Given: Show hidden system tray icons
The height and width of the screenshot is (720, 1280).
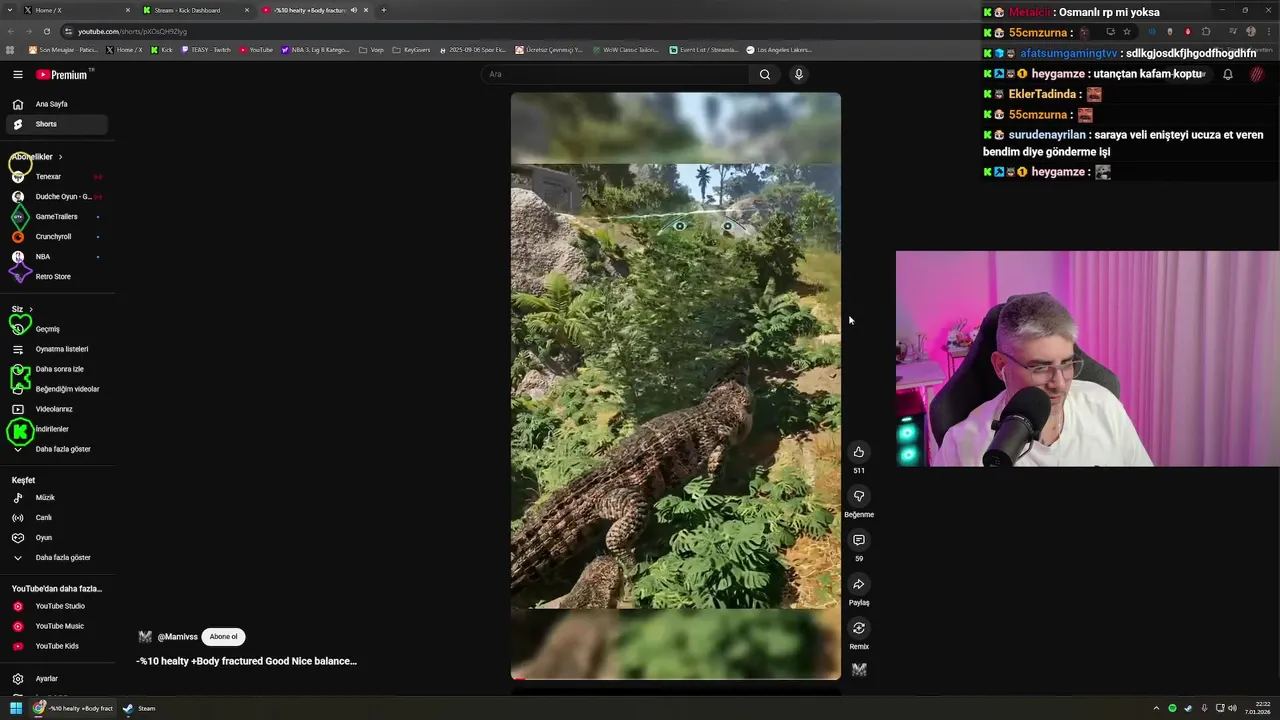Looking at the screenshot, I should coord(1156,708).
